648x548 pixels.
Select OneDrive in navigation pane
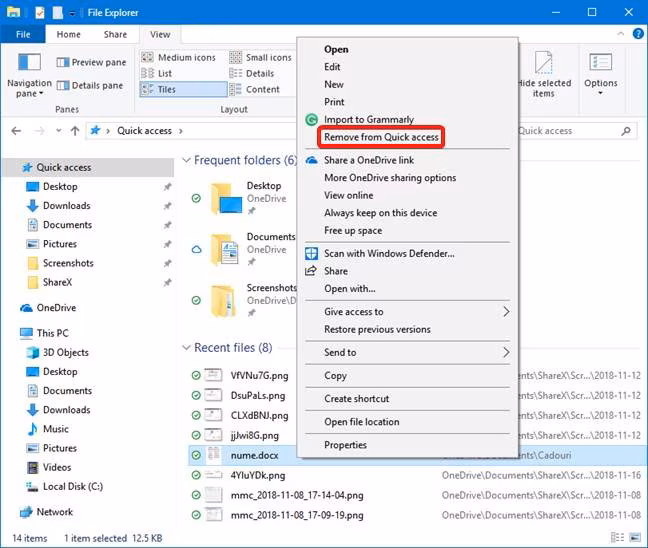(56, 308)
